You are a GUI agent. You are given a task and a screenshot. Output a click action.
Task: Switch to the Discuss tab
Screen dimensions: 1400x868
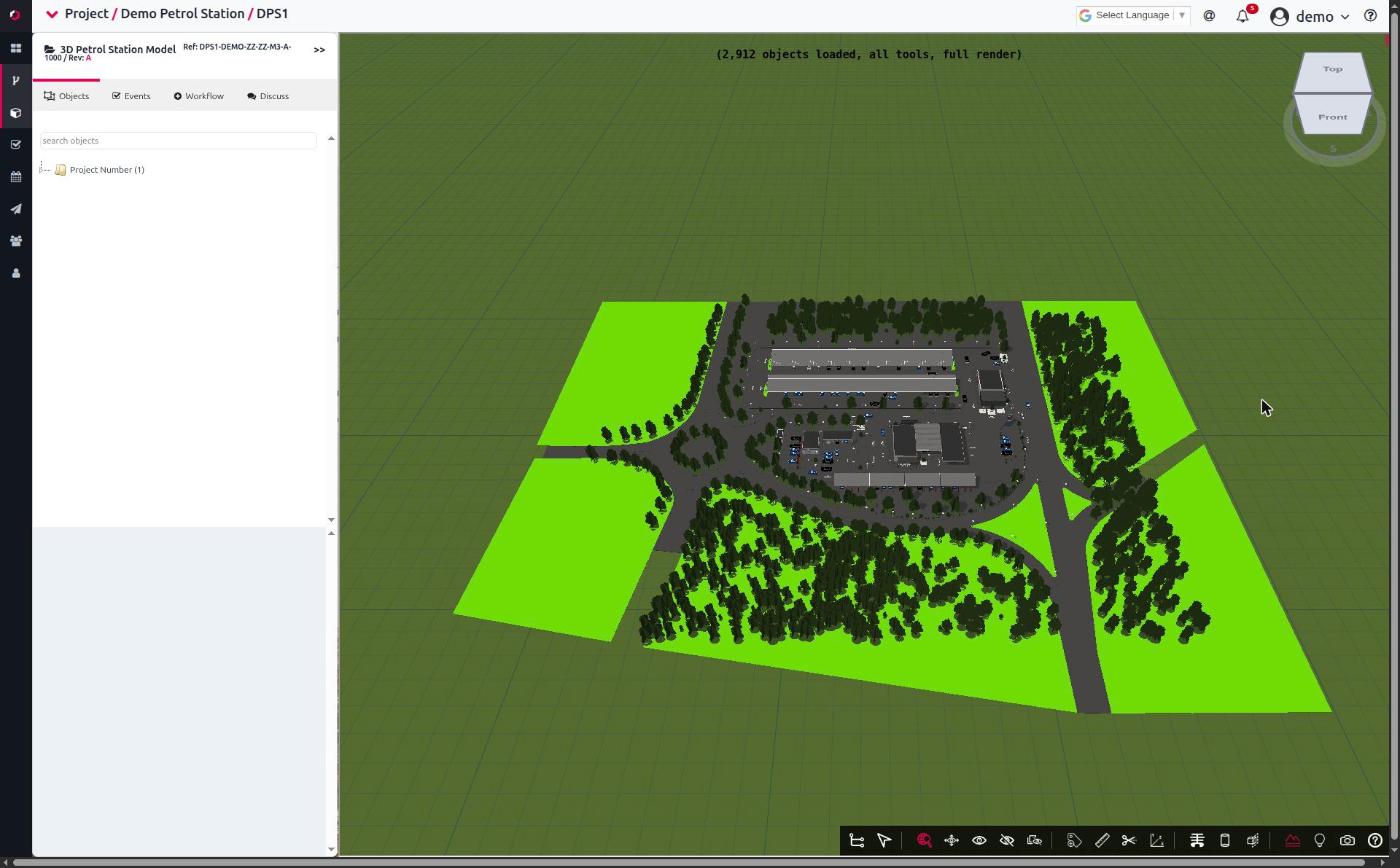pos(268,96)
